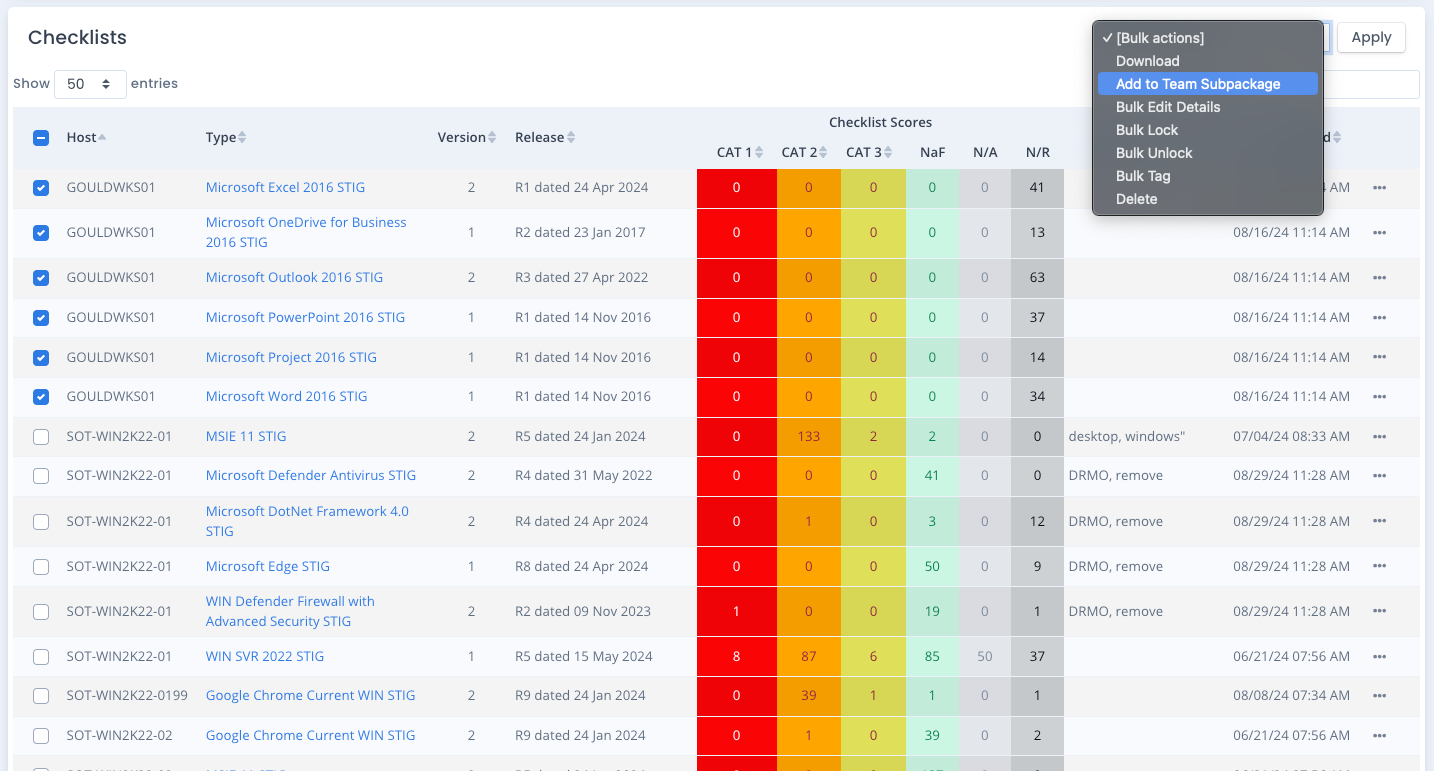Click the SOT-WIN2K22-0199 host cell
The width and height of the screenshot is (1434, 771).
pos(127,695)
